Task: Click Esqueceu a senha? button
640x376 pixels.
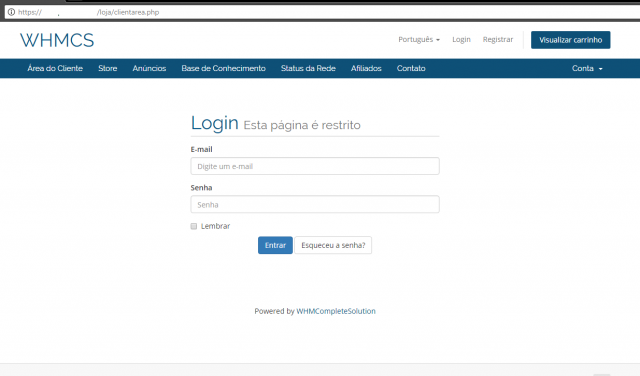Action: point(333,245)
